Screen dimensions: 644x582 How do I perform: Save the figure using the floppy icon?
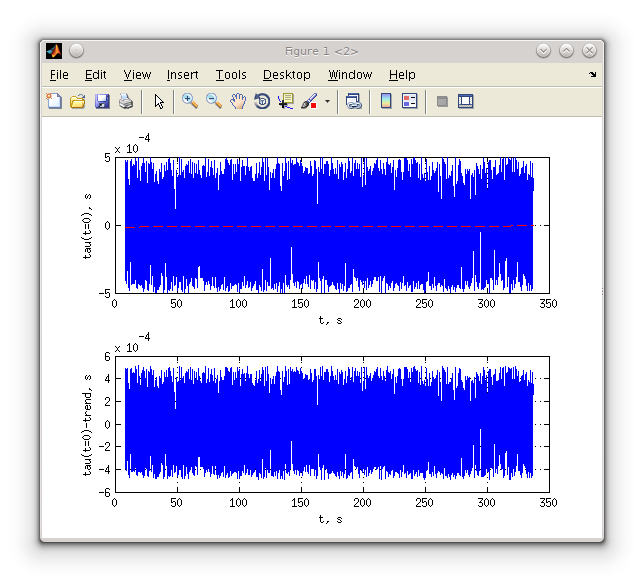[102, 101]
